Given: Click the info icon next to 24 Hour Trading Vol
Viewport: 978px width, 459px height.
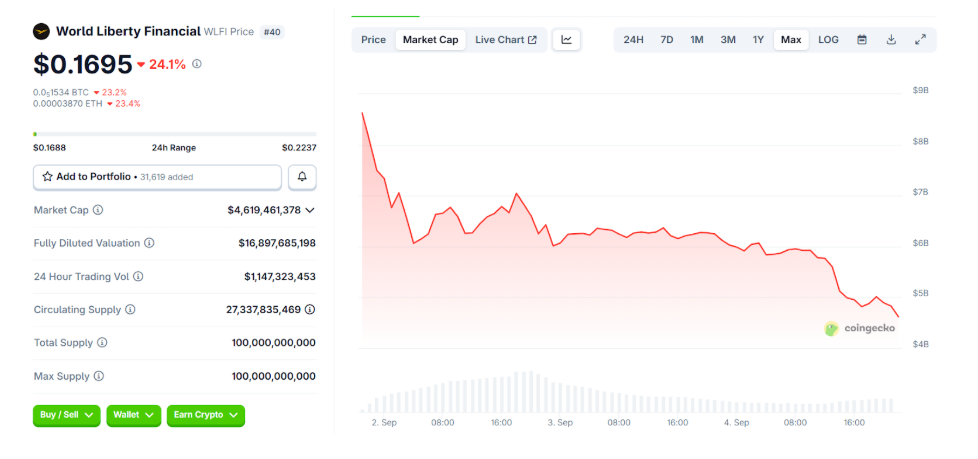Looking at the screenshot, I should tap(138, 276).
